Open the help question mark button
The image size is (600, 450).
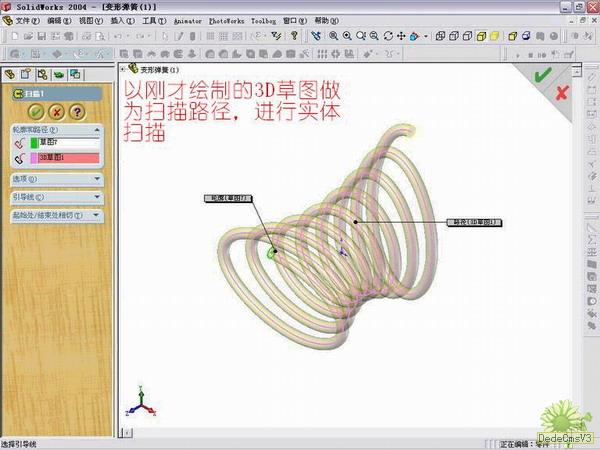point(76,111)
